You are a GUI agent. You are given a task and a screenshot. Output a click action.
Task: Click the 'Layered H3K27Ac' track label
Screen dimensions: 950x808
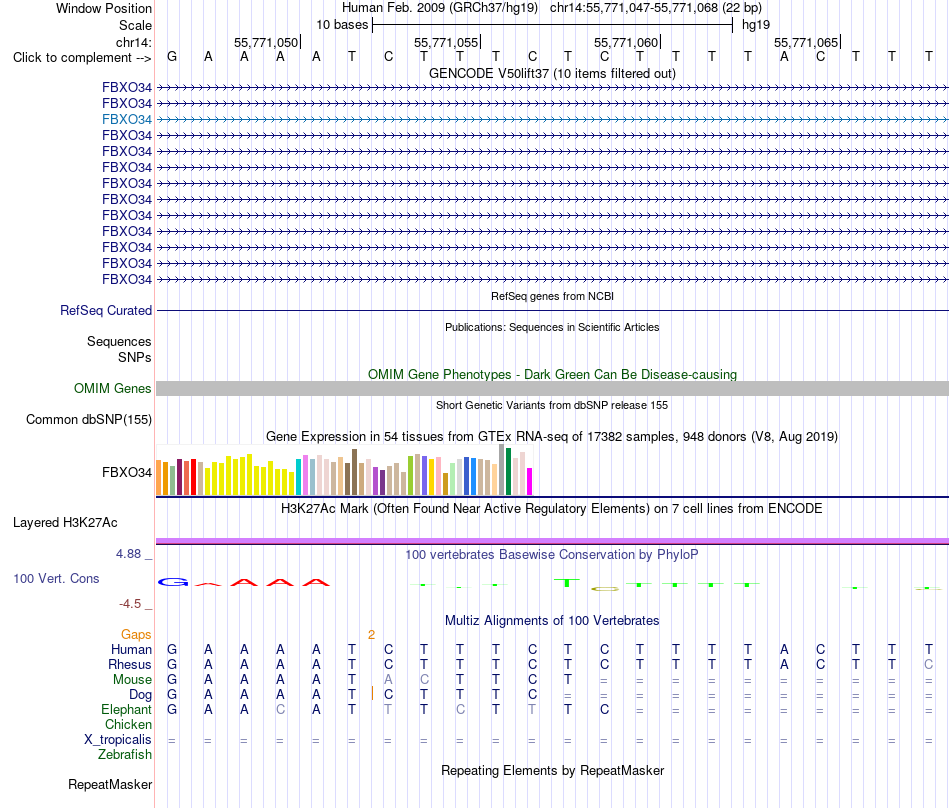point(65,522)
